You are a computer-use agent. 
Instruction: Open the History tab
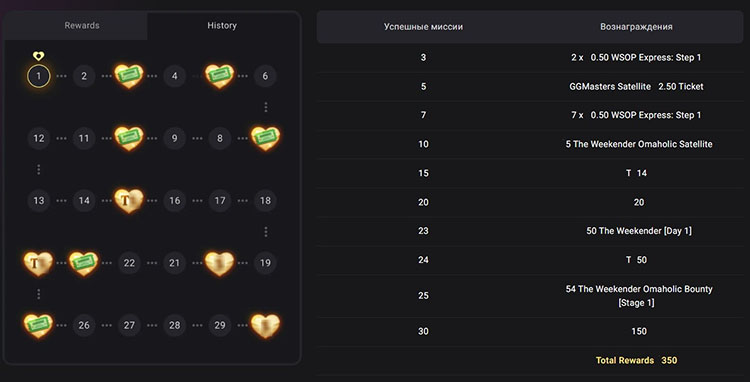pyautogui.click(x=222, y=25)
